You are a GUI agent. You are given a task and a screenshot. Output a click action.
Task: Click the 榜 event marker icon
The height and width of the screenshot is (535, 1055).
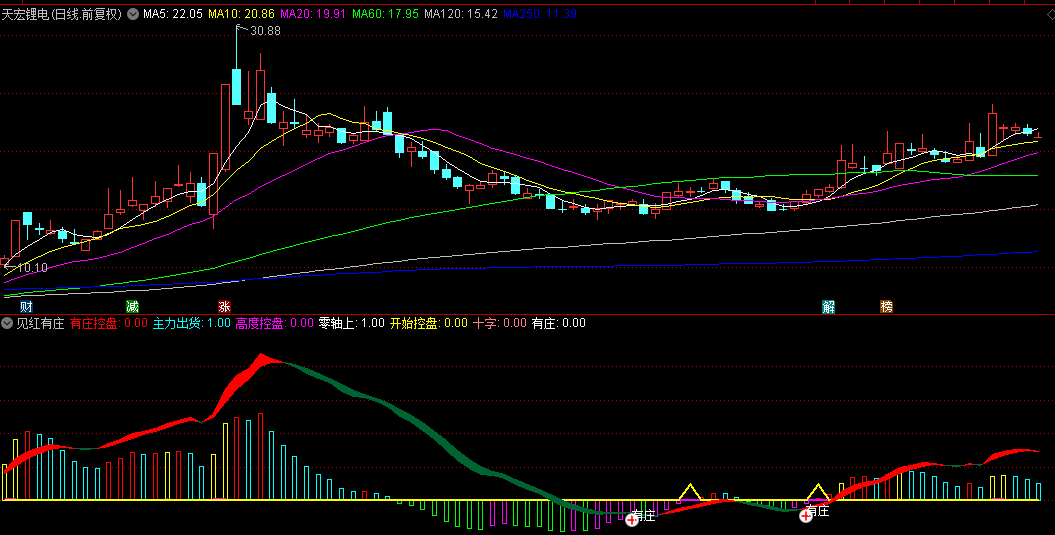(x=886, y=307)
